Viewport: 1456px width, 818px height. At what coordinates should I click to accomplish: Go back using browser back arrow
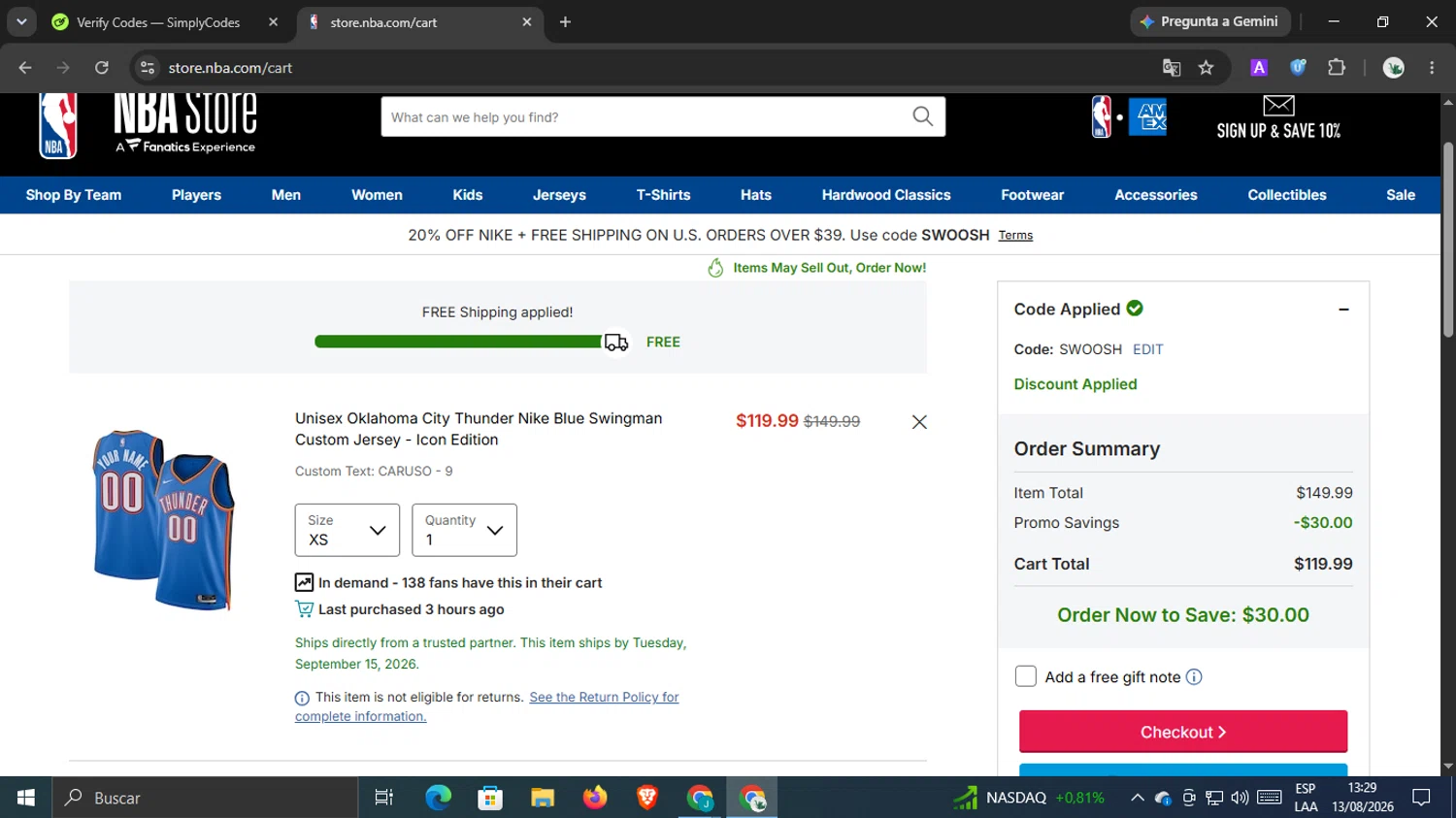(25, 68)
